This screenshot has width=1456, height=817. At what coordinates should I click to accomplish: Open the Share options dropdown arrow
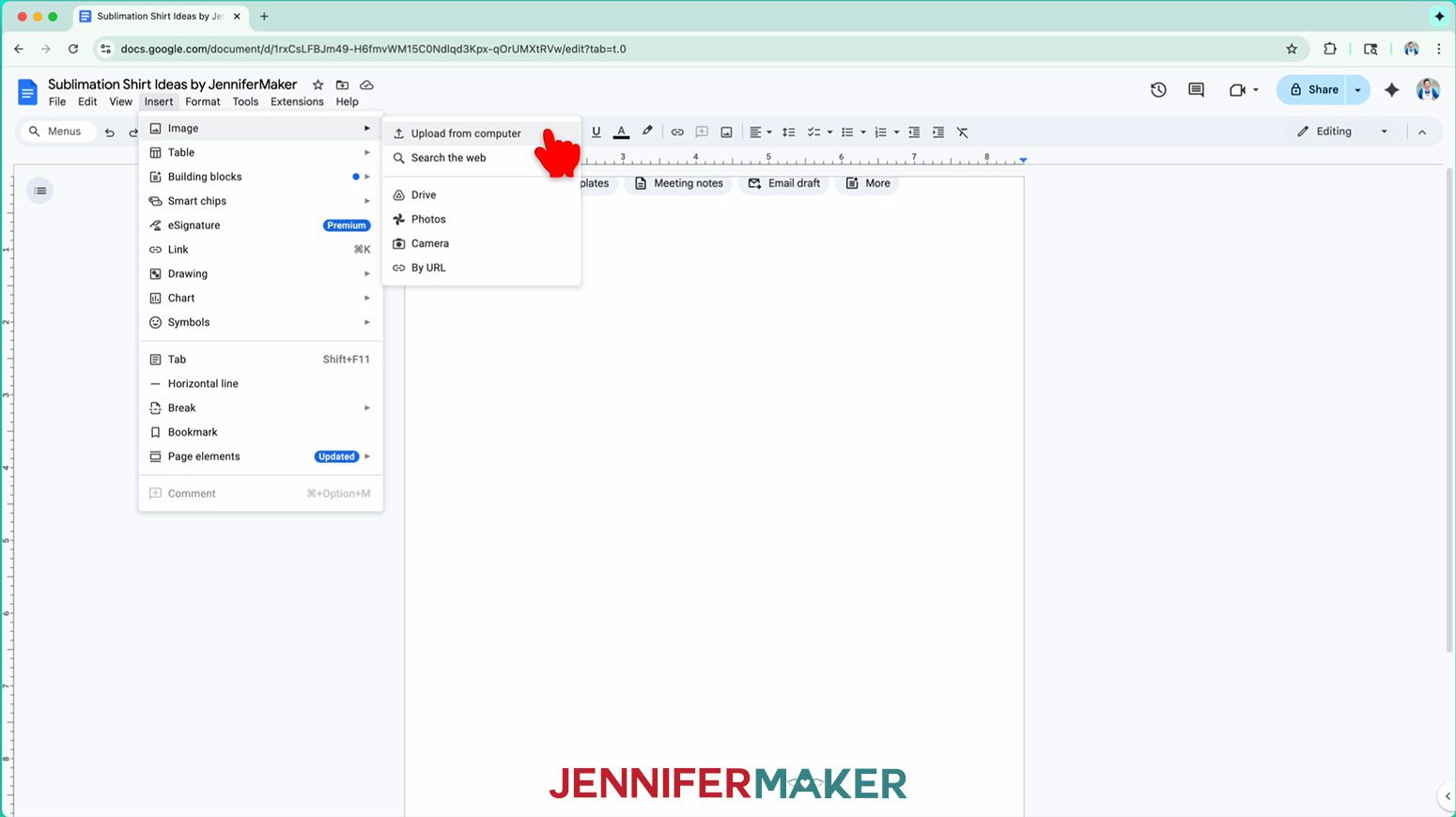point(1358,90)
